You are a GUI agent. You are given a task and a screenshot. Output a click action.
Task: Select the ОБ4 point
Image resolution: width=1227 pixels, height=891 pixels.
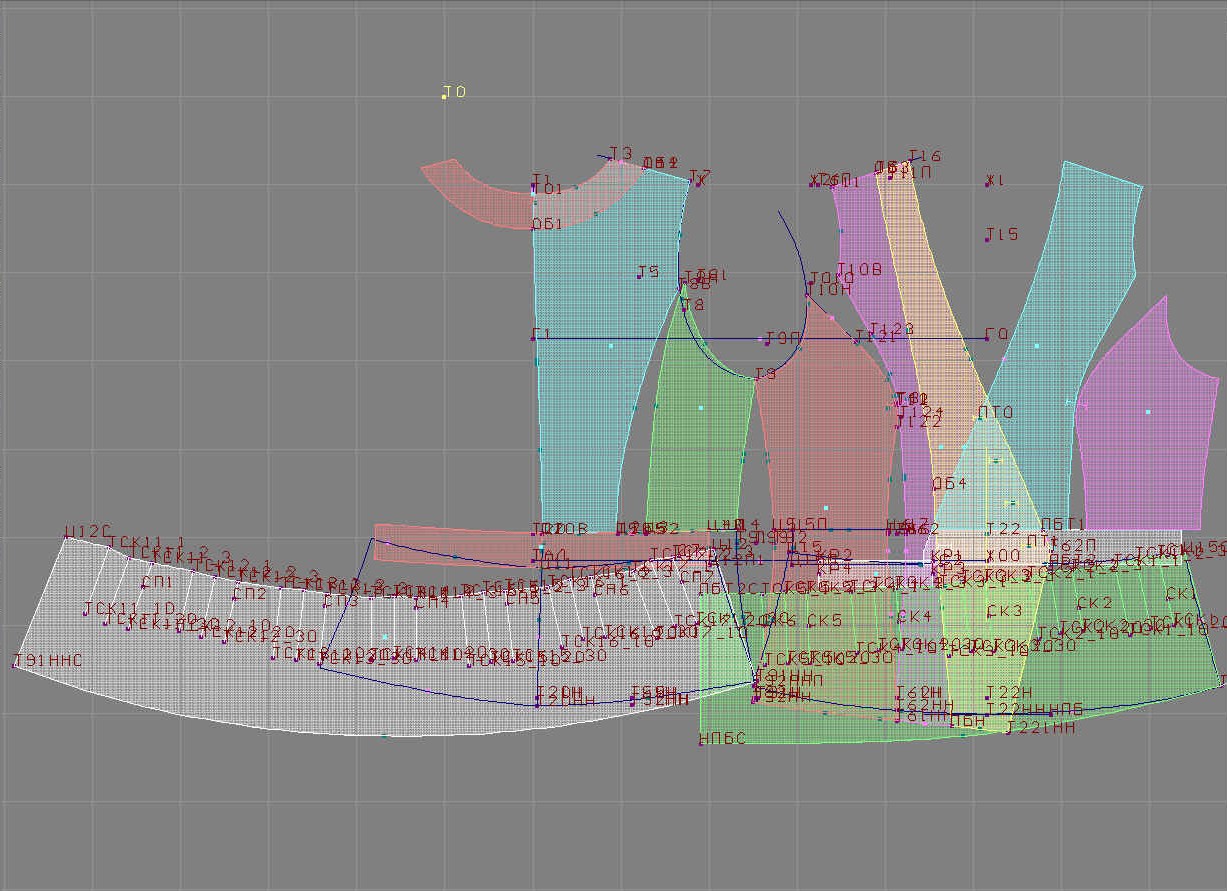click(934, 487)
